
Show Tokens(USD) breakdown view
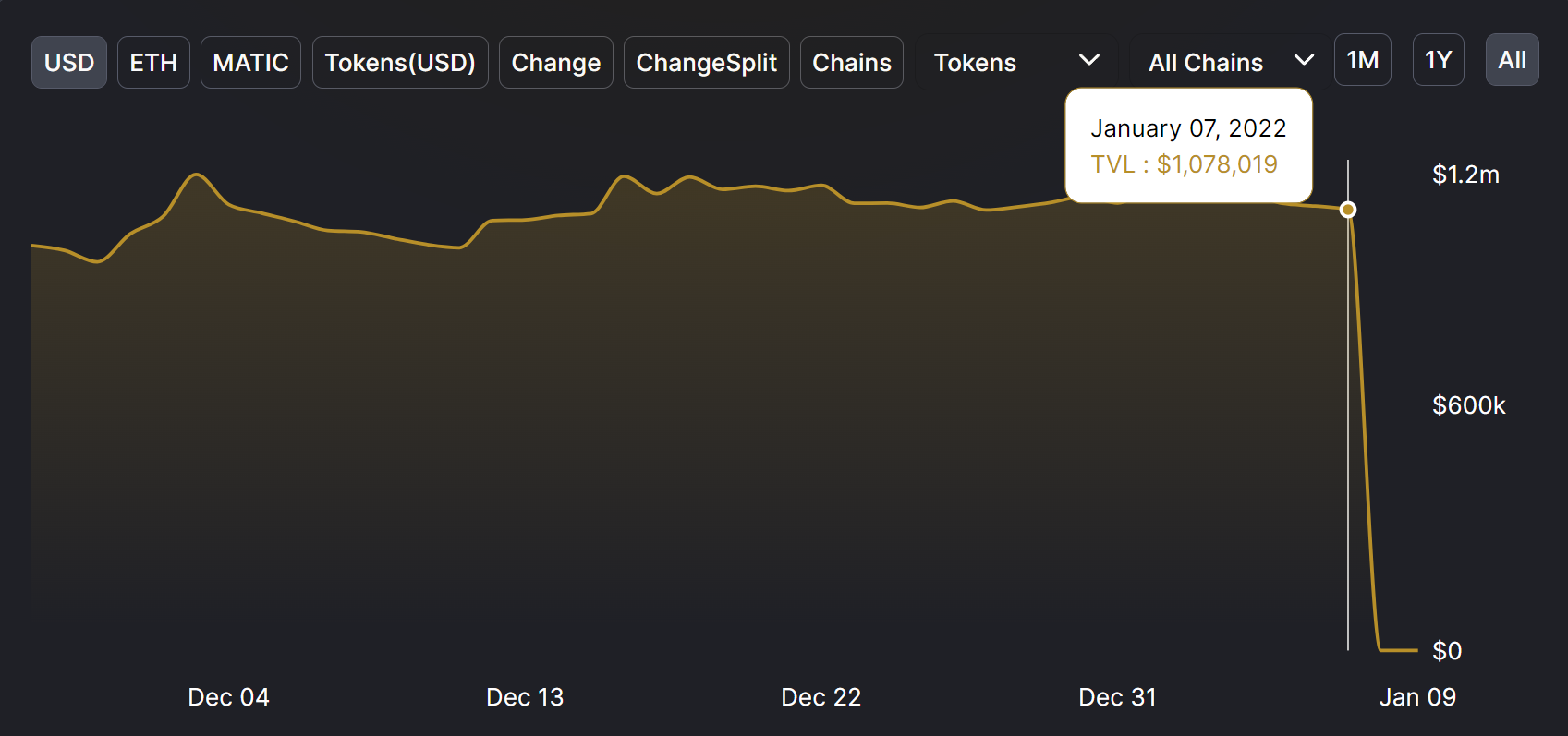(x=400, y=63)
